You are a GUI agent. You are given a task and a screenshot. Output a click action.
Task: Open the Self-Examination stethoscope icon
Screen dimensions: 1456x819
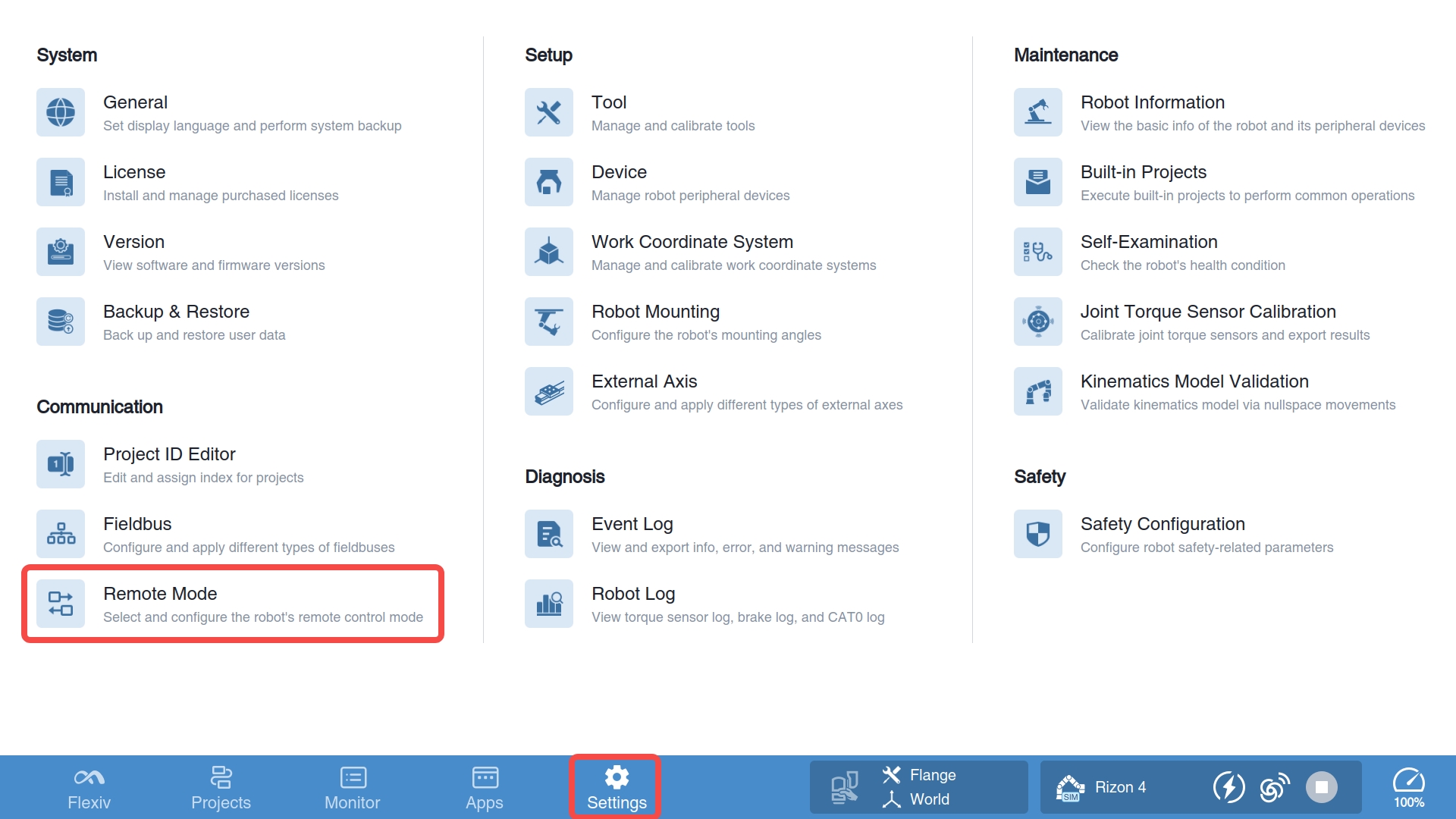pyautogui.click(x=1038, y=252)
